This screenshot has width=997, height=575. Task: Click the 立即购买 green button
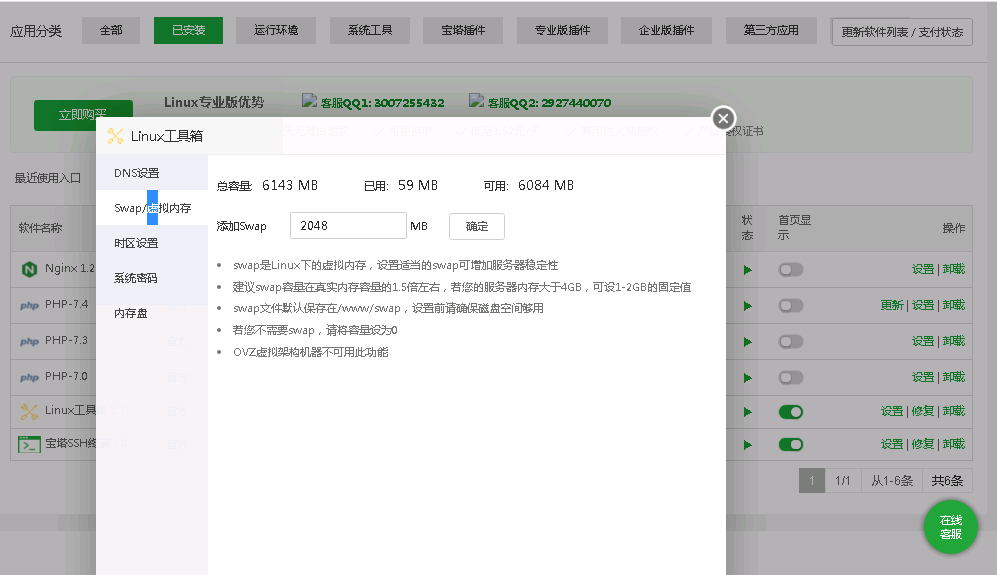(83, 115)
